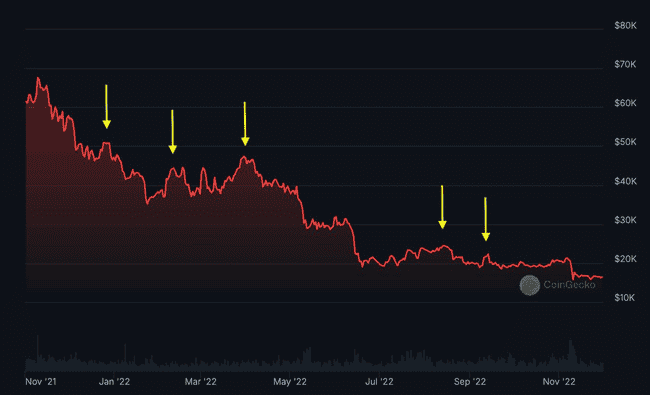
Task: Click the yellow arrow above the September peak
Action: coord(486,219)
